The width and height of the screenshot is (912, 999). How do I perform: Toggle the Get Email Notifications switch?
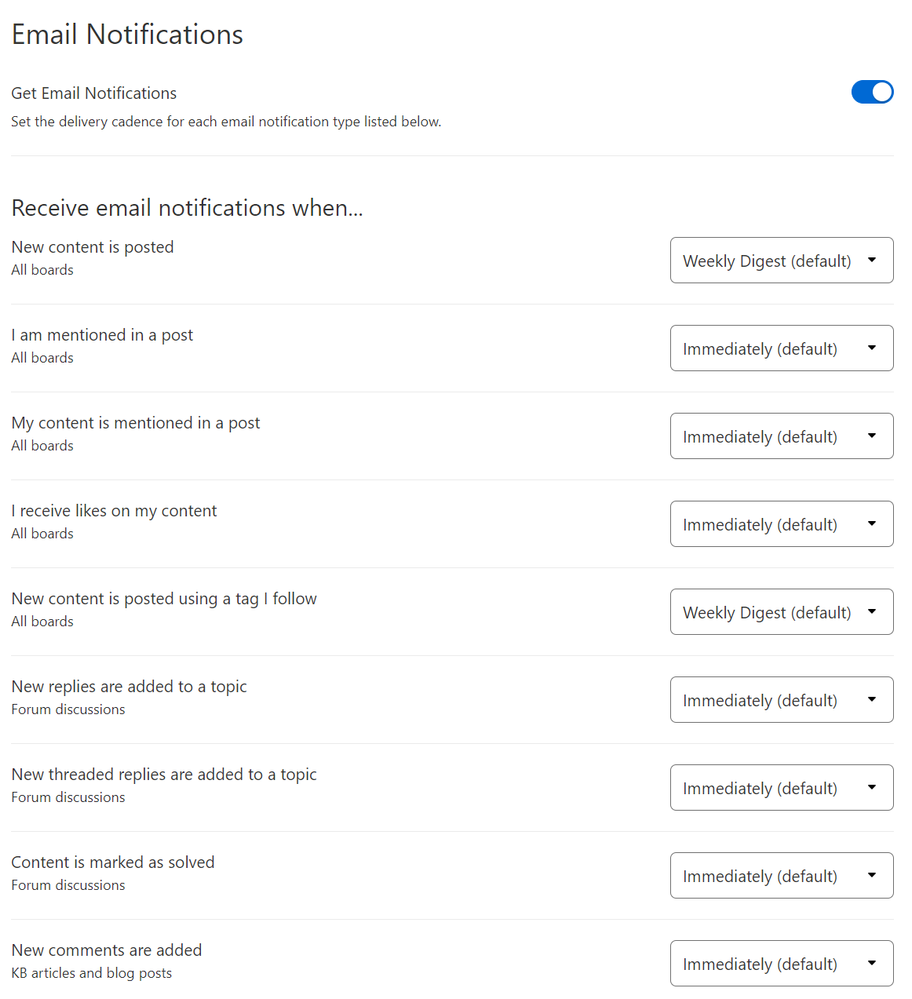(x=872, y=93)
